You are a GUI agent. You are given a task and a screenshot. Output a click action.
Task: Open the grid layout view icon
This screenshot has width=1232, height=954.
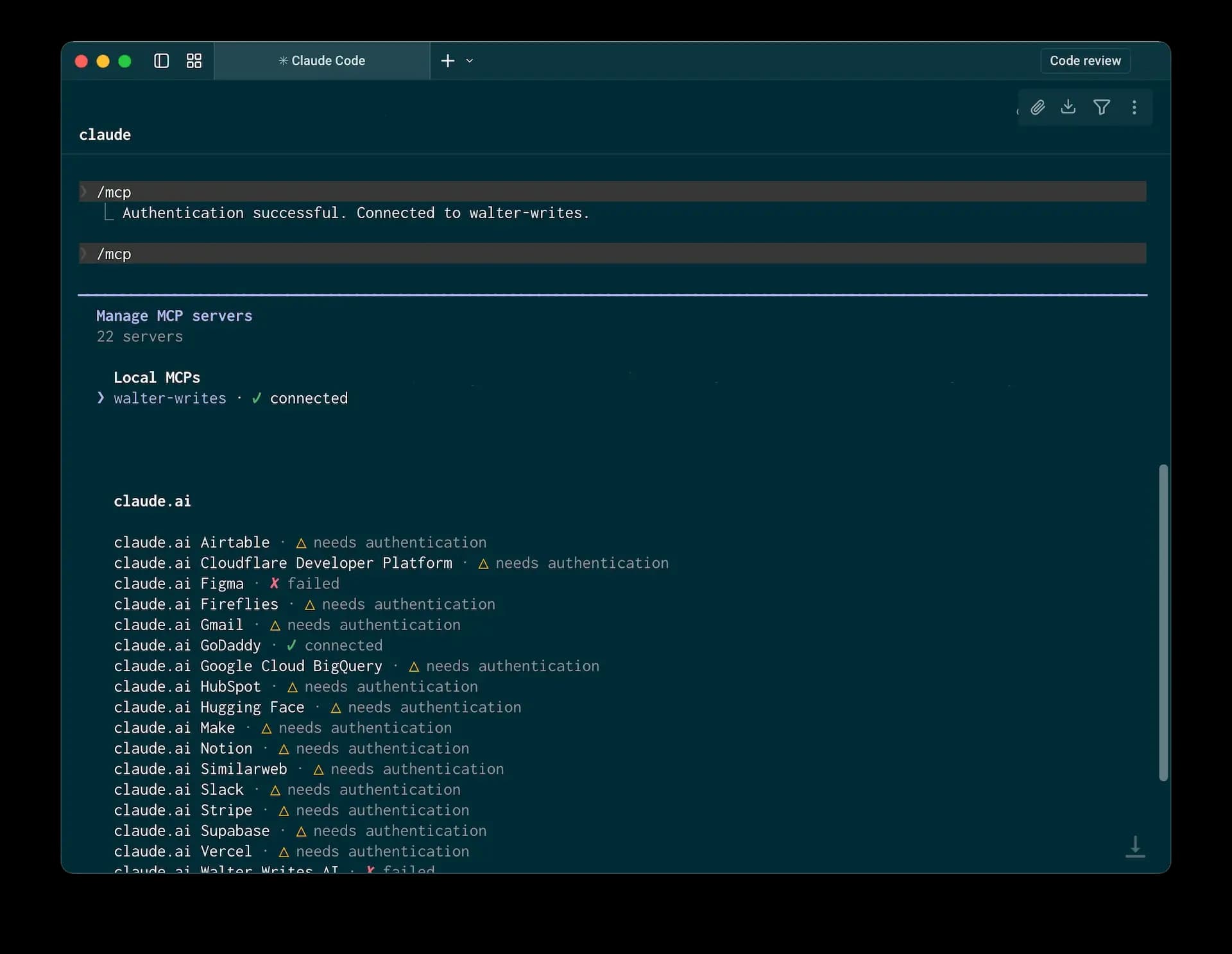pos(194,61)
